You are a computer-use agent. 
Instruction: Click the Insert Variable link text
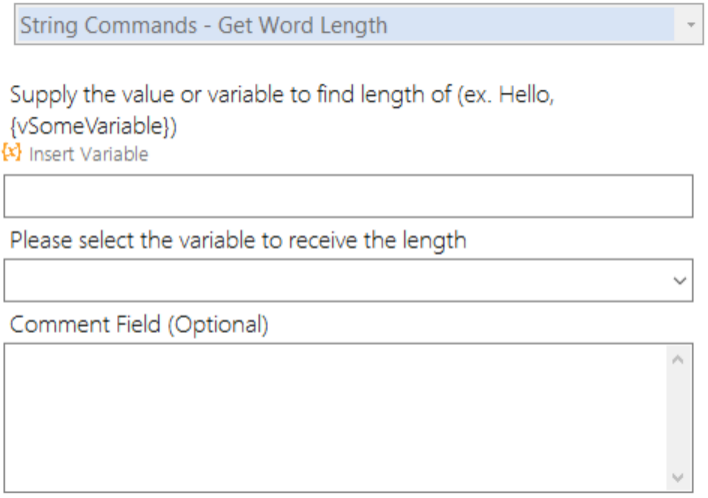point(88,154)
